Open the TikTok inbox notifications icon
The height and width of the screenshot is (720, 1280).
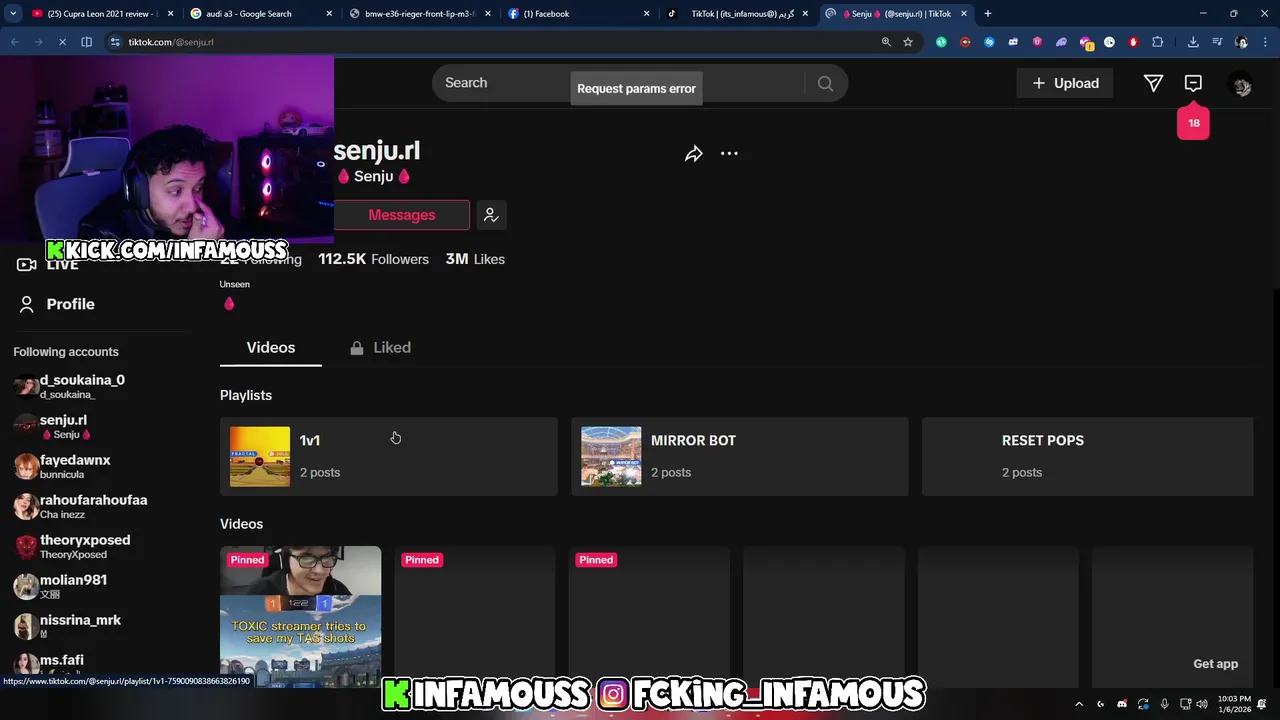pos(1193,83)
